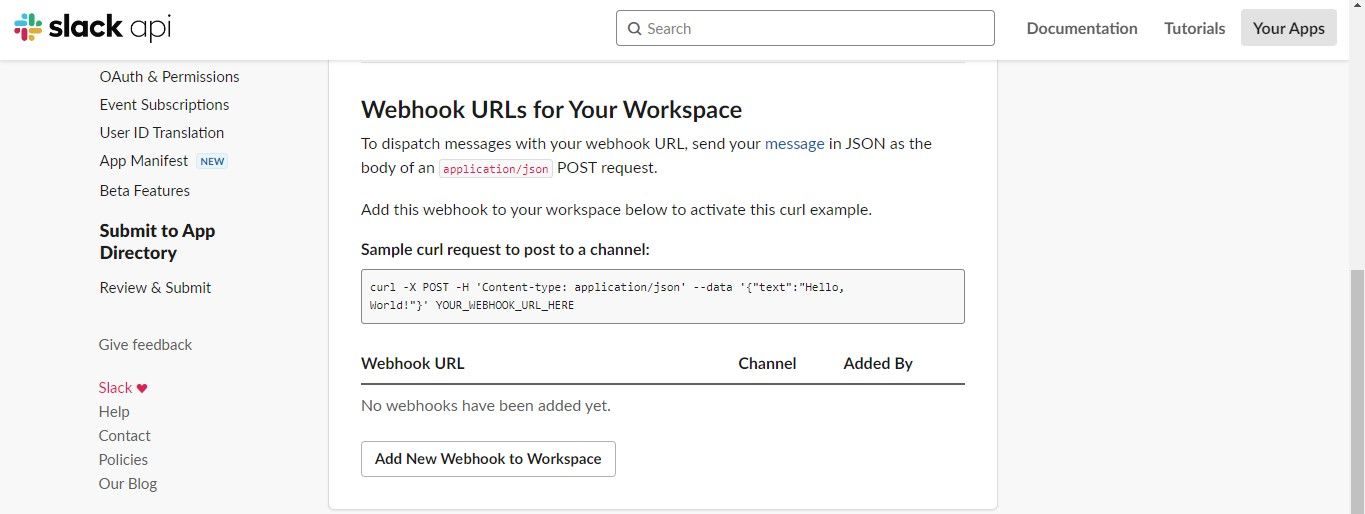The width and height of the screenshot is (1365, 514).
Task: Click the Slack API logo
Action: click(x=92, y=28)
